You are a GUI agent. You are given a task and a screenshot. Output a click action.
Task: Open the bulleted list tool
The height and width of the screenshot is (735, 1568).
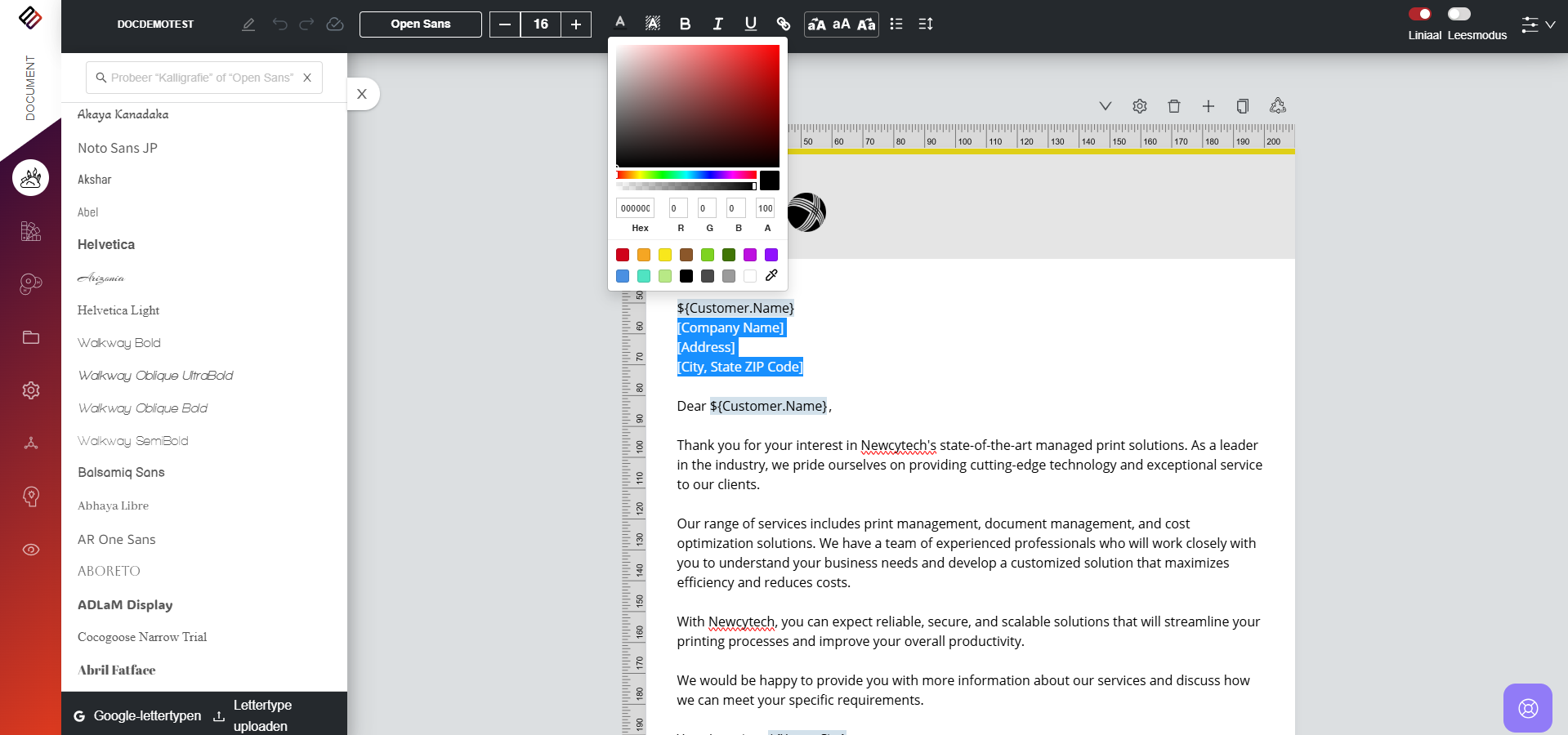tap(896, 24)
